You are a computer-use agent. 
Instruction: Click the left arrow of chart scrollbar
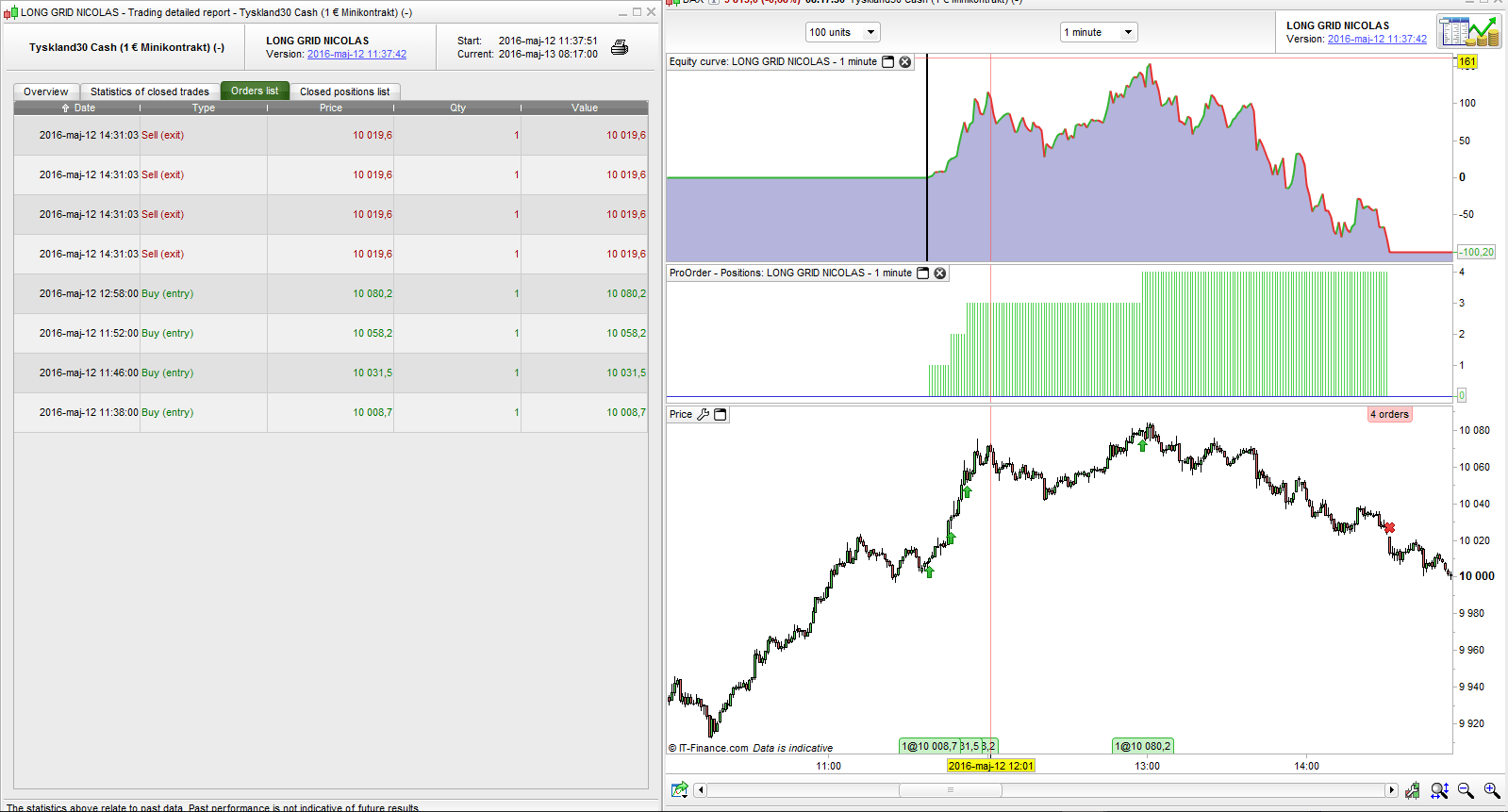(700, 790)
